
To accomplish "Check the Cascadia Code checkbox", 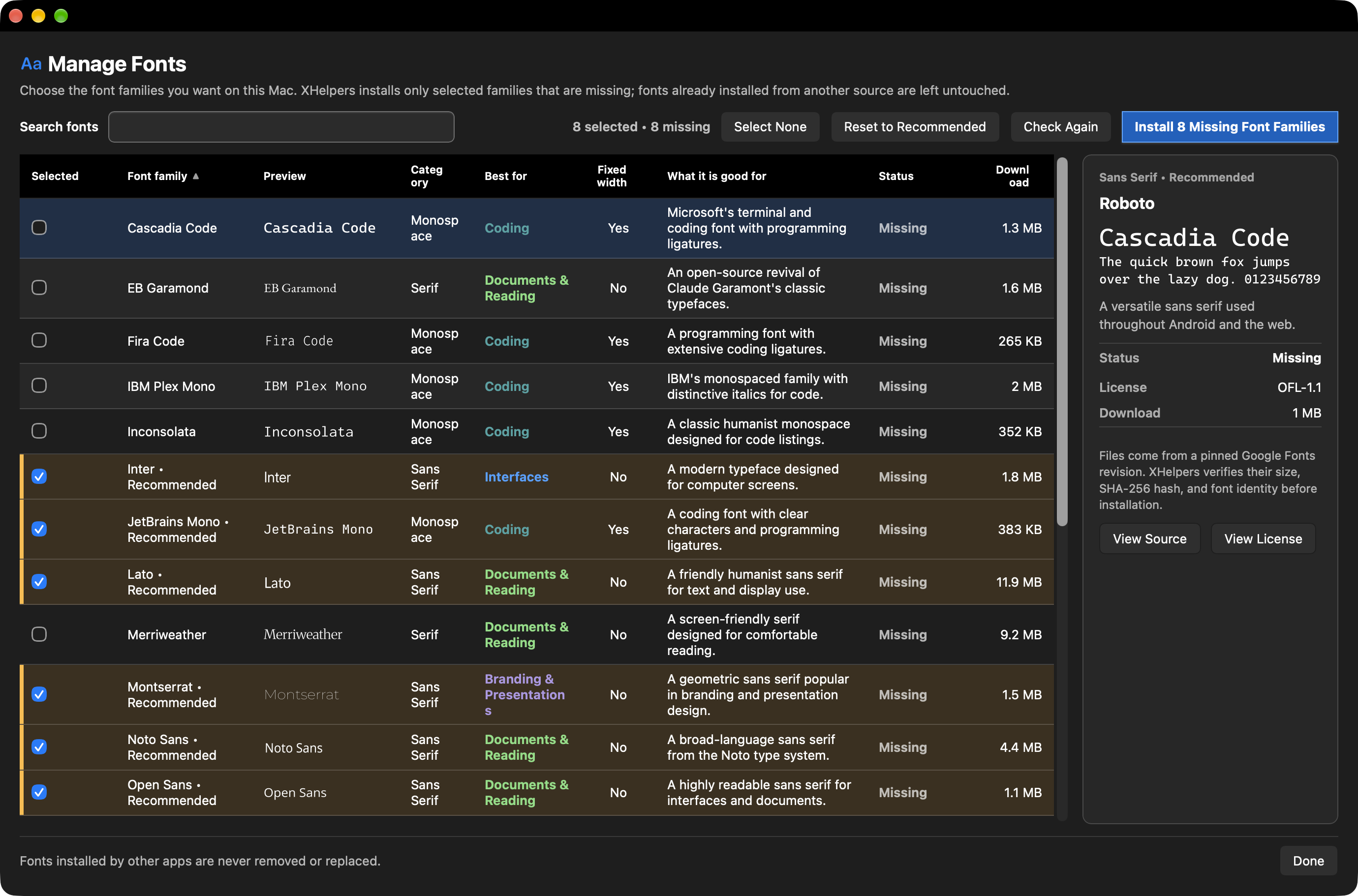I will pyautogui.click(x=39, y=227).
